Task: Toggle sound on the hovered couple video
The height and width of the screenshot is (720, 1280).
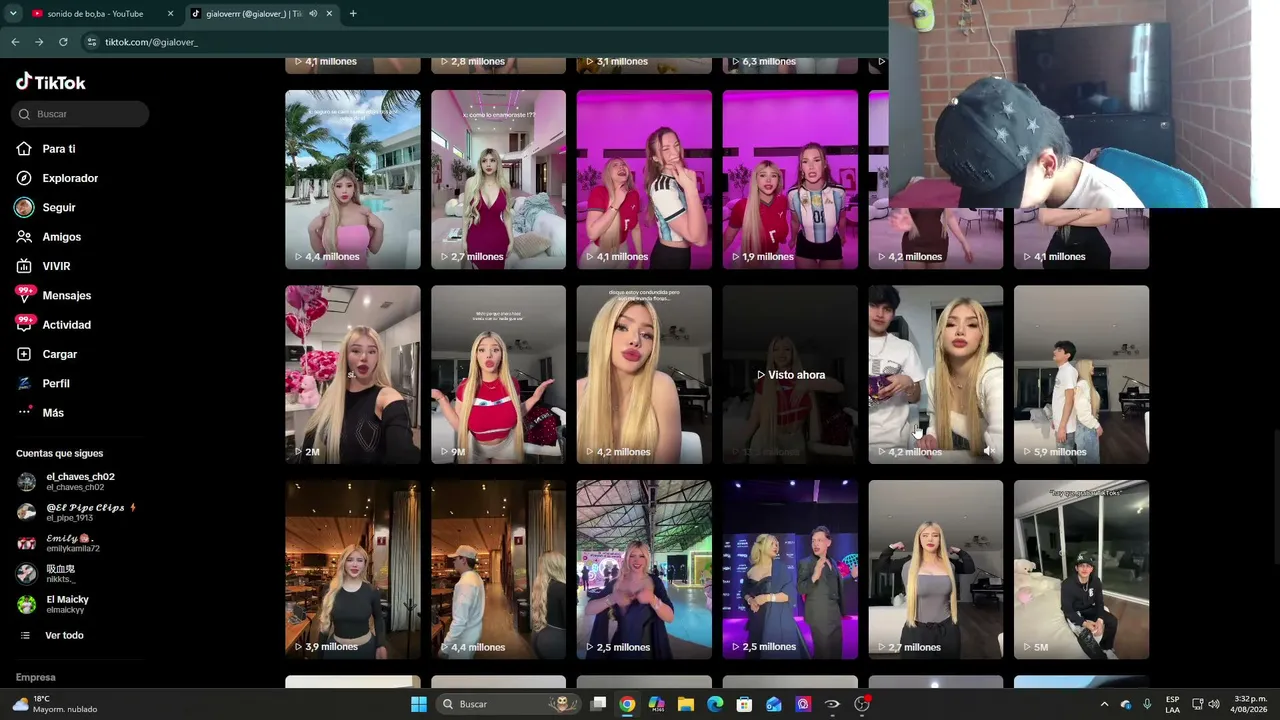Action: coord(989,451)
